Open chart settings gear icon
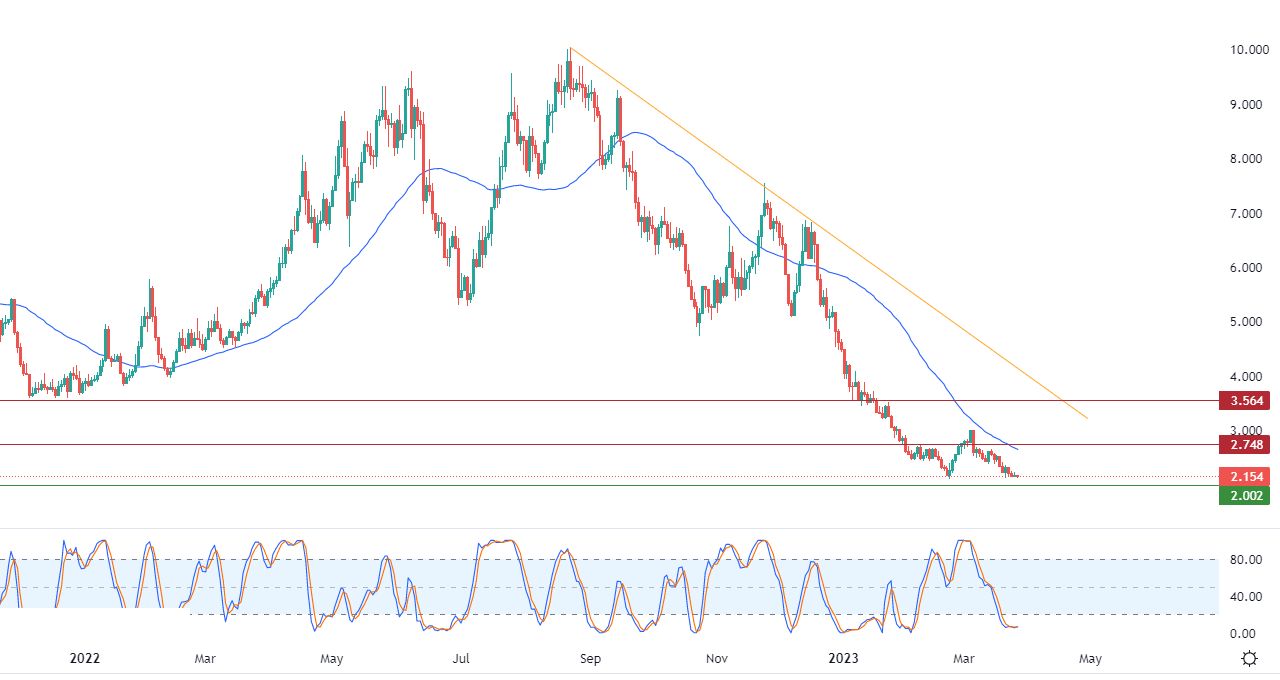 (x=1249, y=658)
